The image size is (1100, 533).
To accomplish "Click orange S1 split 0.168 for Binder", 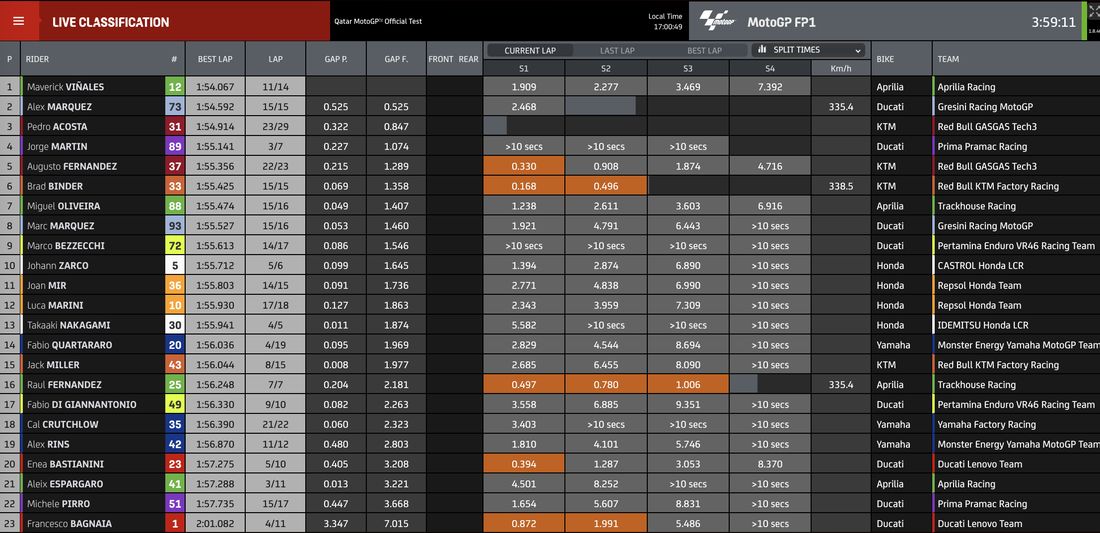I will pos(523,187).
